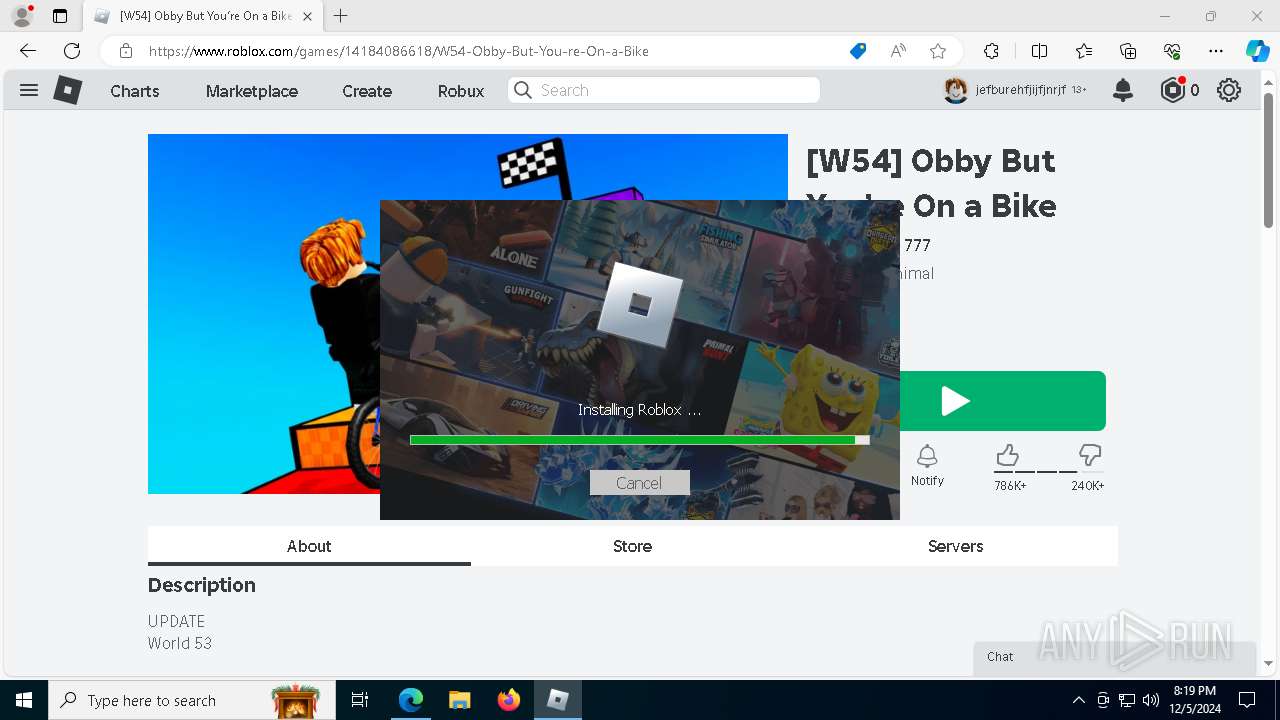This screenshot has width=1280, height=720.
Task: Open the browser profile icon
Action: pyautogui.click(x=22, y=16)
